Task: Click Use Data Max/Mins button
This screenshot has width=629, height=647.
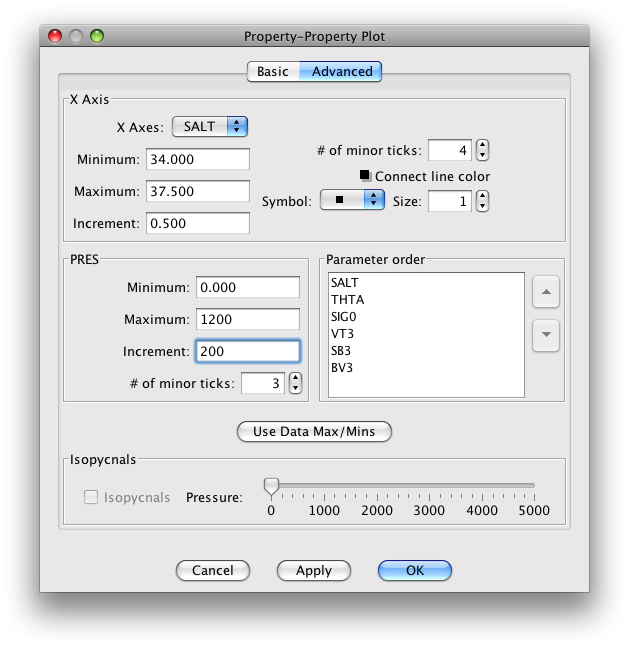Action: pos(314,432)
